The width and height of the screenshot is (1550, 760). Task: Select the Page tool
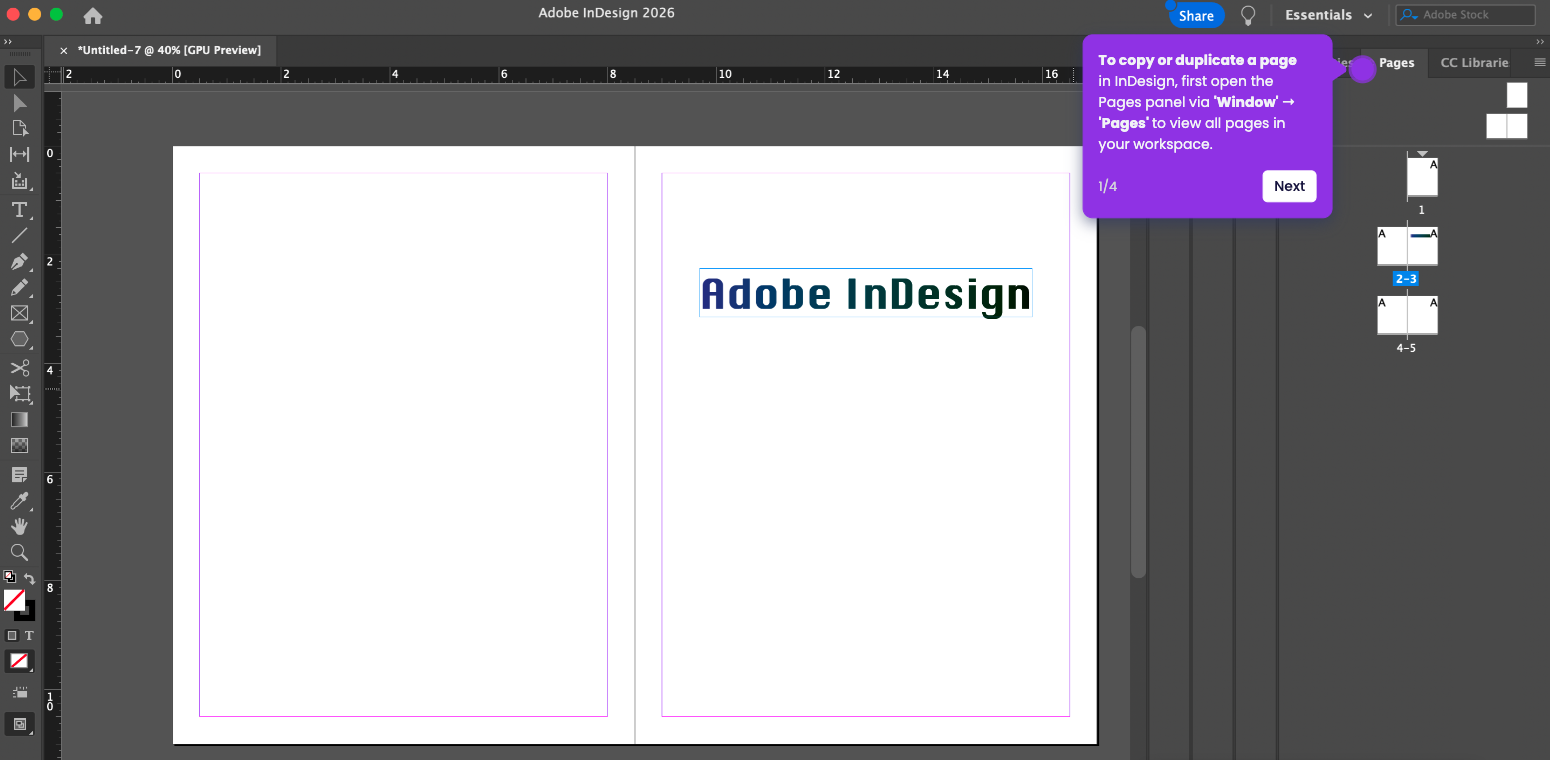(20, 128)
